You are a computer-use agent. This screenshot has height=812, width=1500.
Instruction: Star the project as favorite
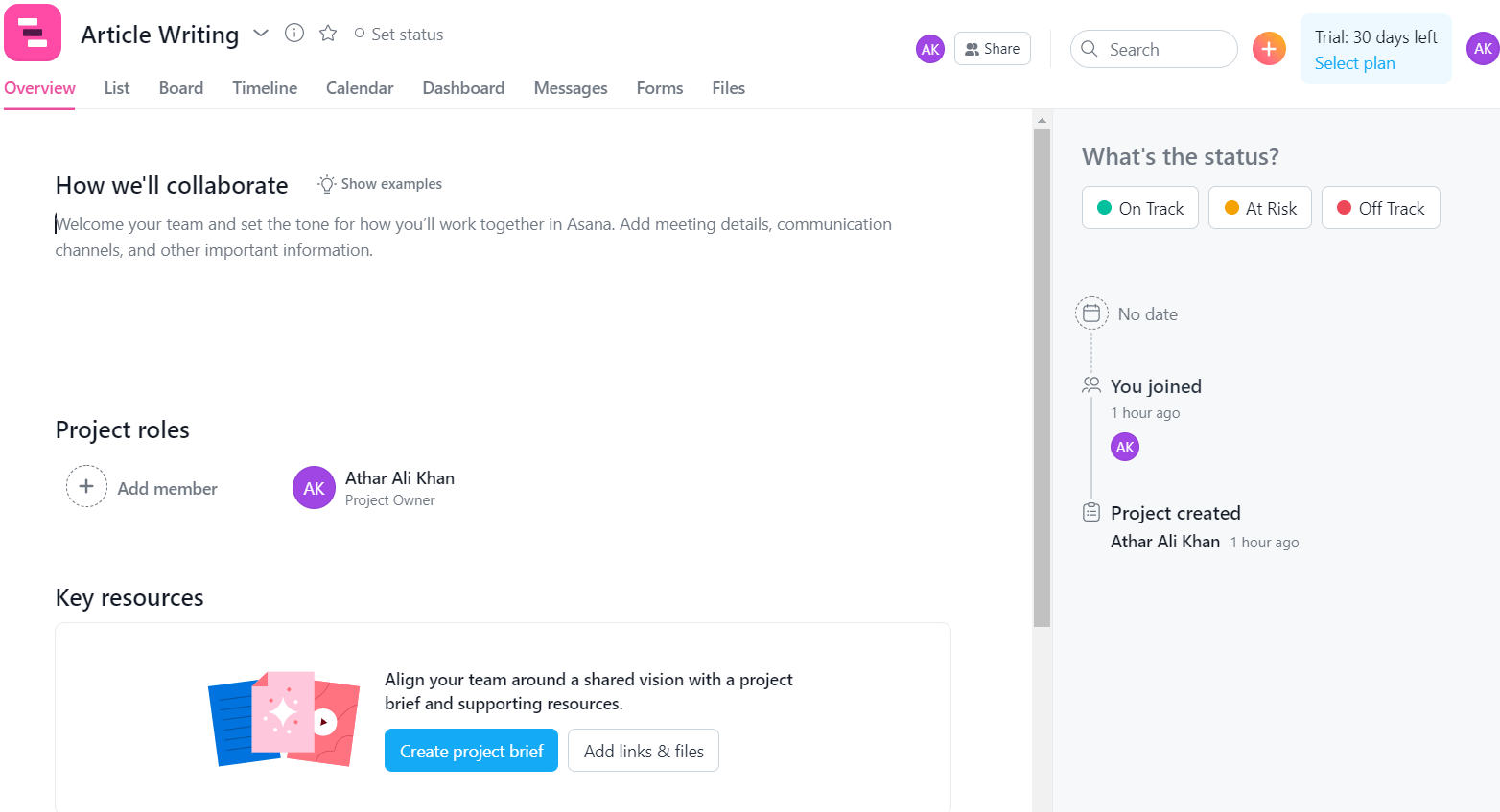coord(328,34)
